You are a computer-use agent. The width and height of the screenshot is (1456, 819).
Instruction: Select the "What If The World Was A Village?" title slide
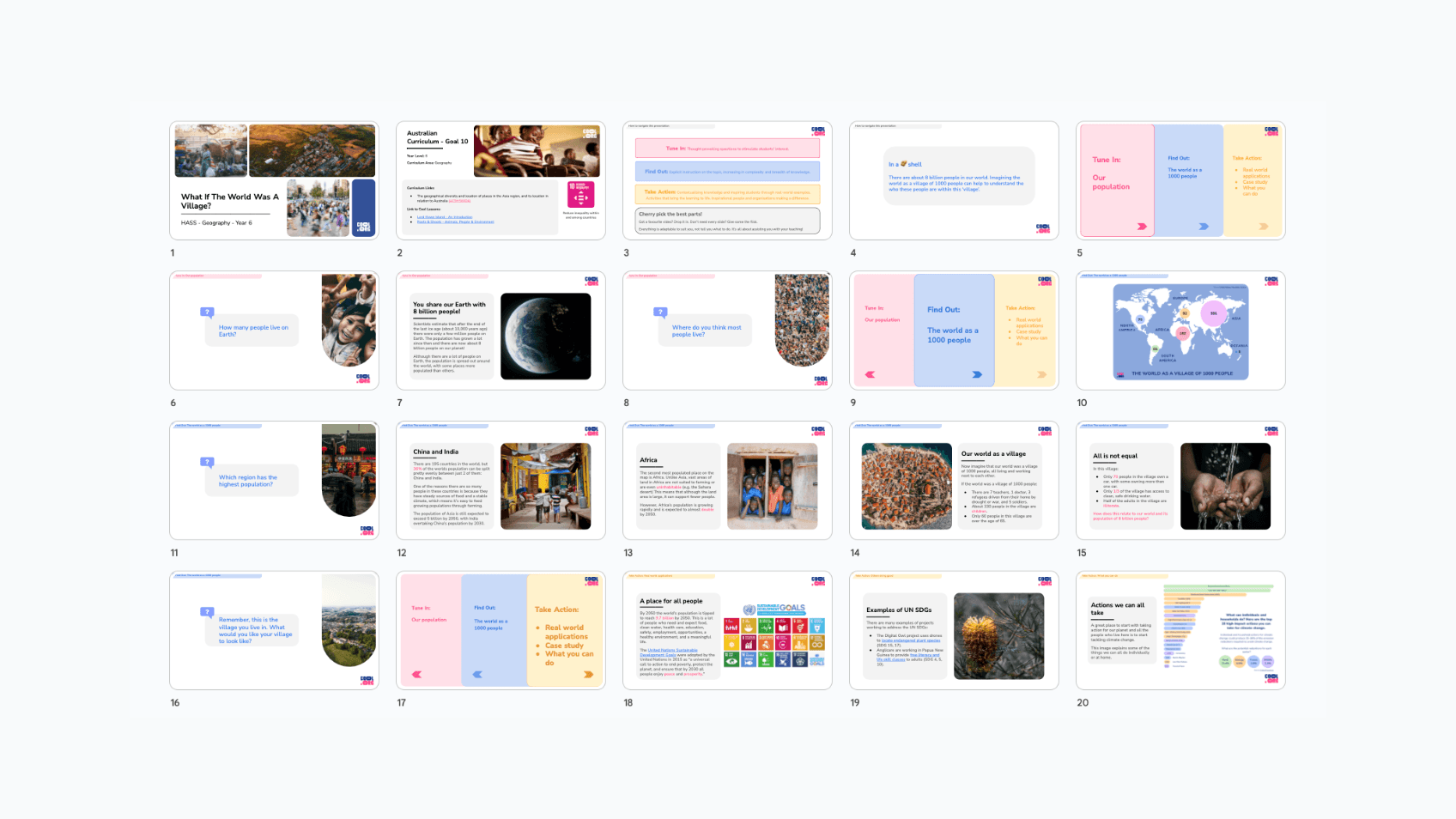(274, 180)
